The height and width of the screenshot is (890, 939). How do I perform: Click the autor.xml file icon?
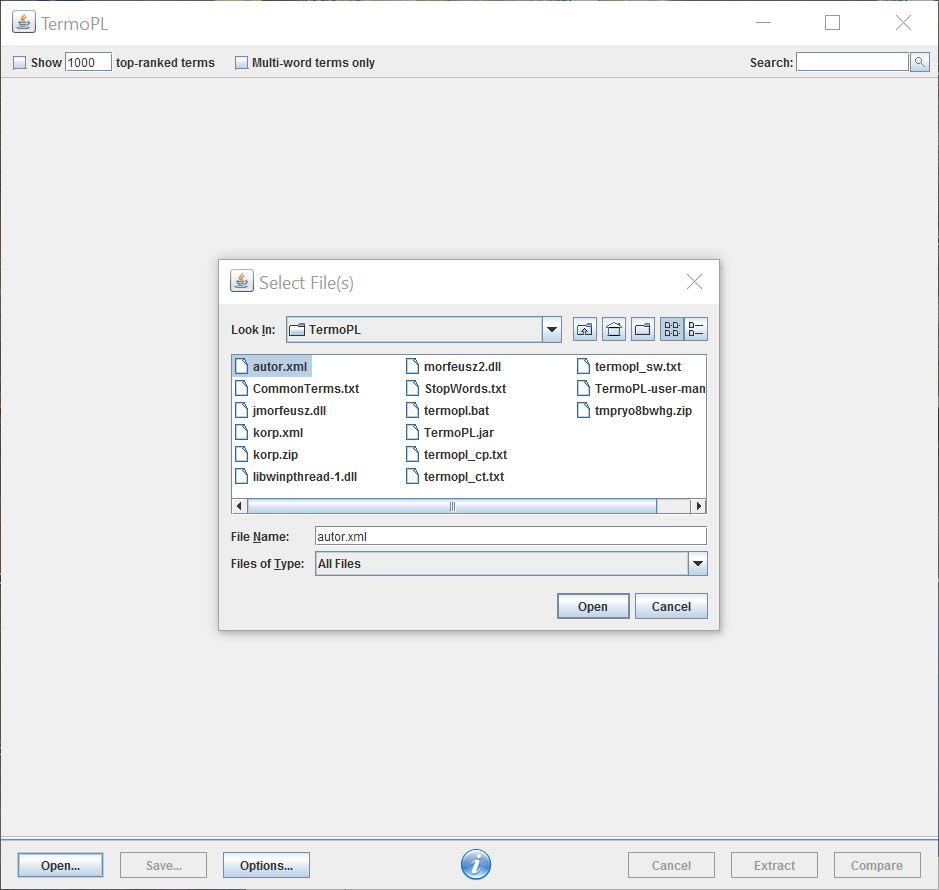coord(241,366)
